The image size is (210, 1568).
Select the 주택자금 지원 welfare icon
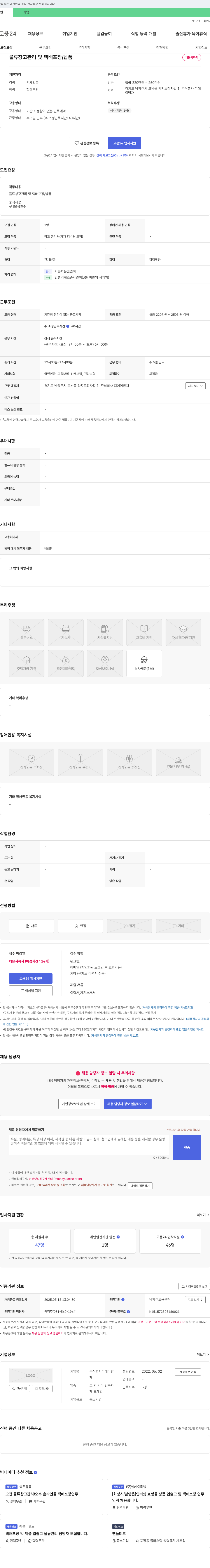click(27, 663)
